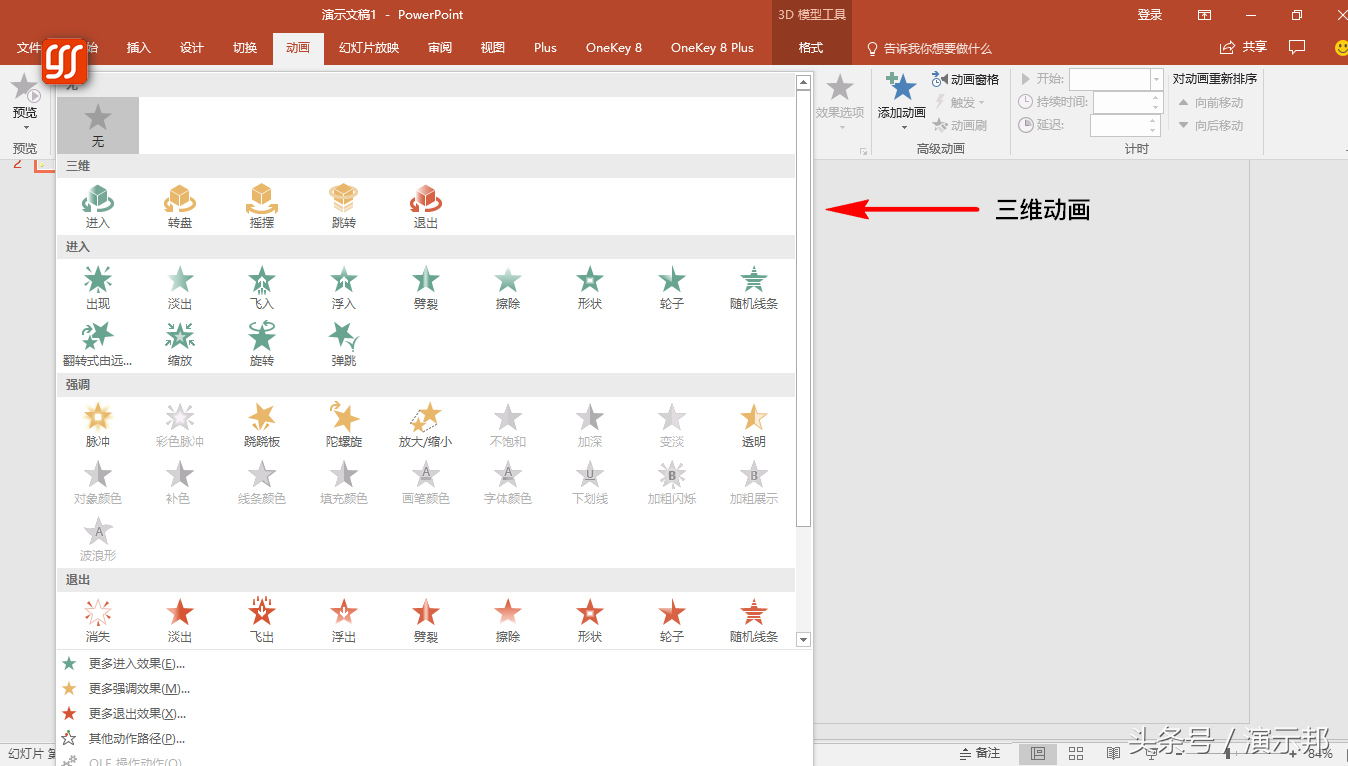Click the gallery scrollbar up arrow
1348x766 pixels.
click(803, 82)
